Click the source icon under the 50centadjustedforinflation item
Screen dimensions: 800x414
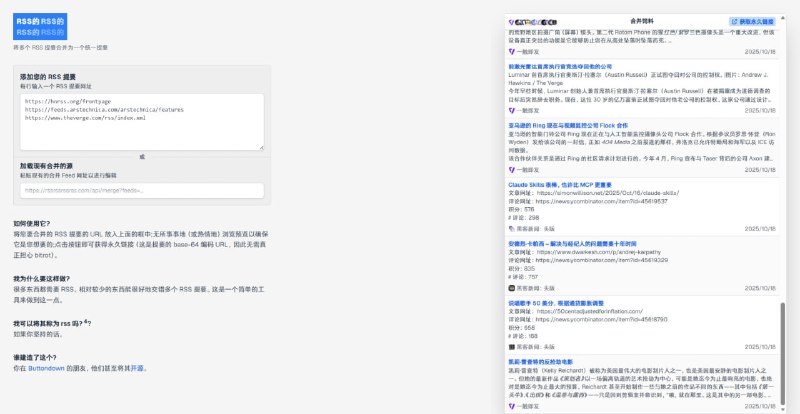[x=512, y=347]
